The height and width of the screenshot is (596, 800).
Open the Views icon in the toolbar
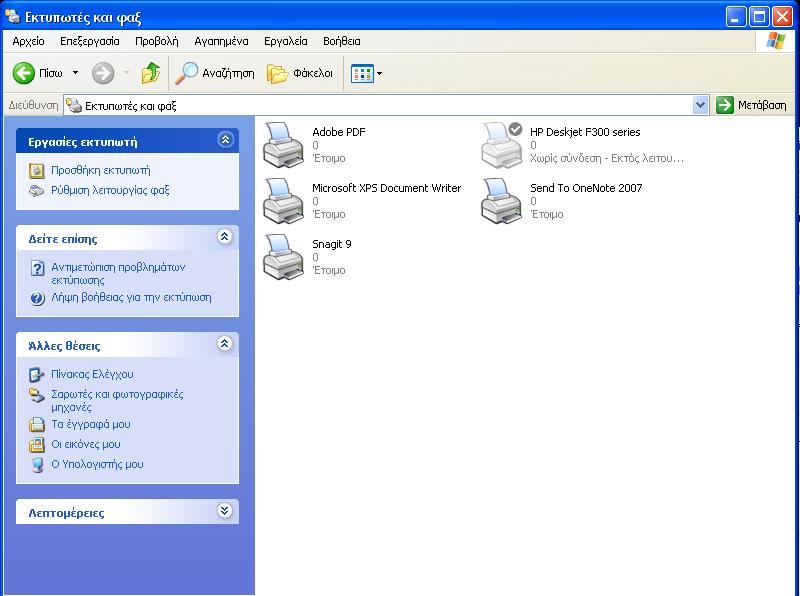point(362,73)
